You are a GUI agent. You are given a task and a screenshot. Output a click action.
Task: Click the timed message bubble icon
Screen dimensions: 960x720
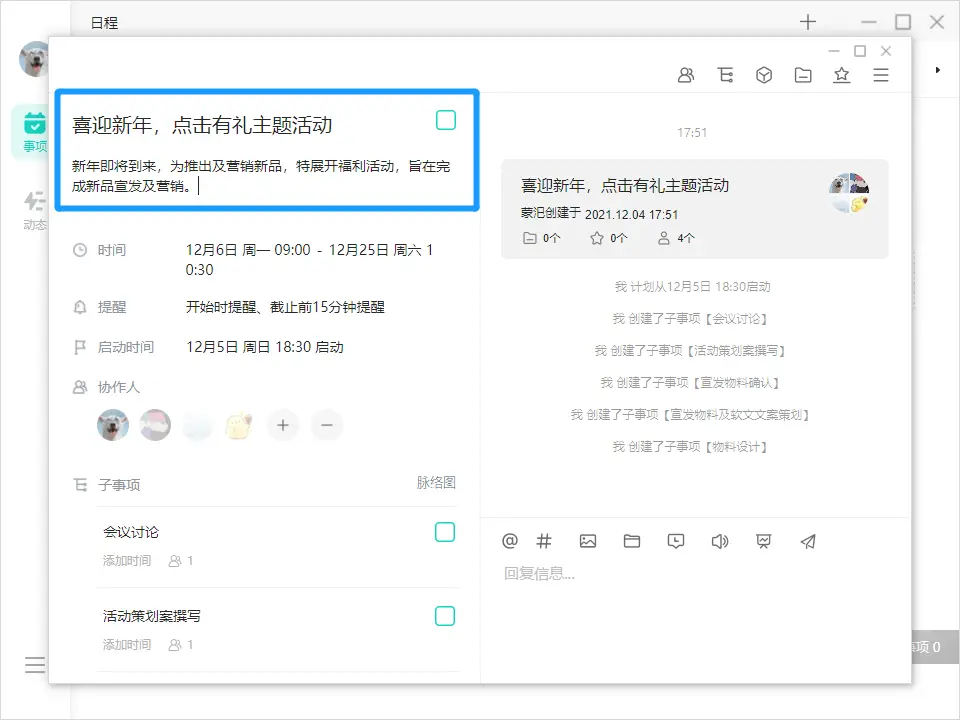[676, 541]
